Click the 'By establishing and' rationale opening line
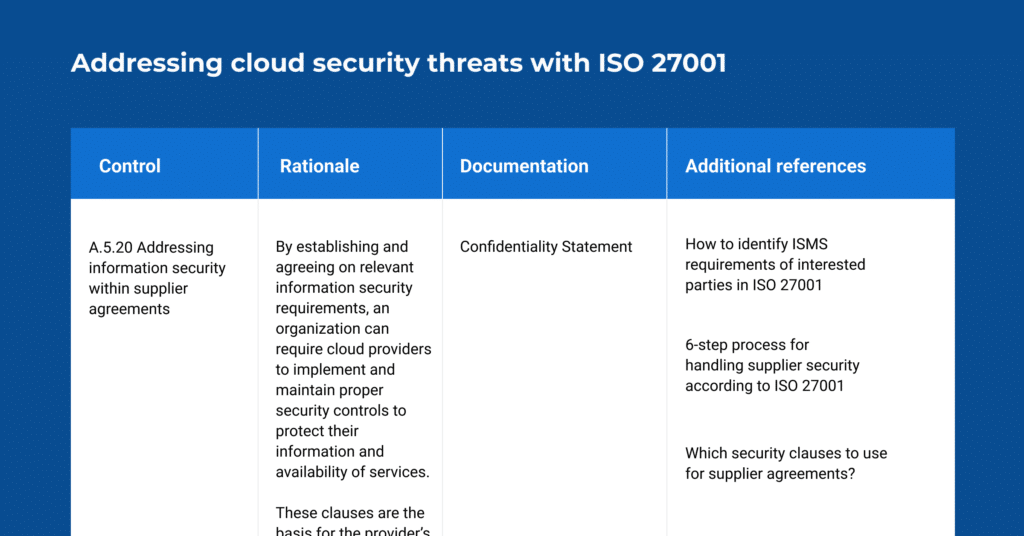Image resolution: width=1024 pixels, height=536 pixels. pos(342,246)
